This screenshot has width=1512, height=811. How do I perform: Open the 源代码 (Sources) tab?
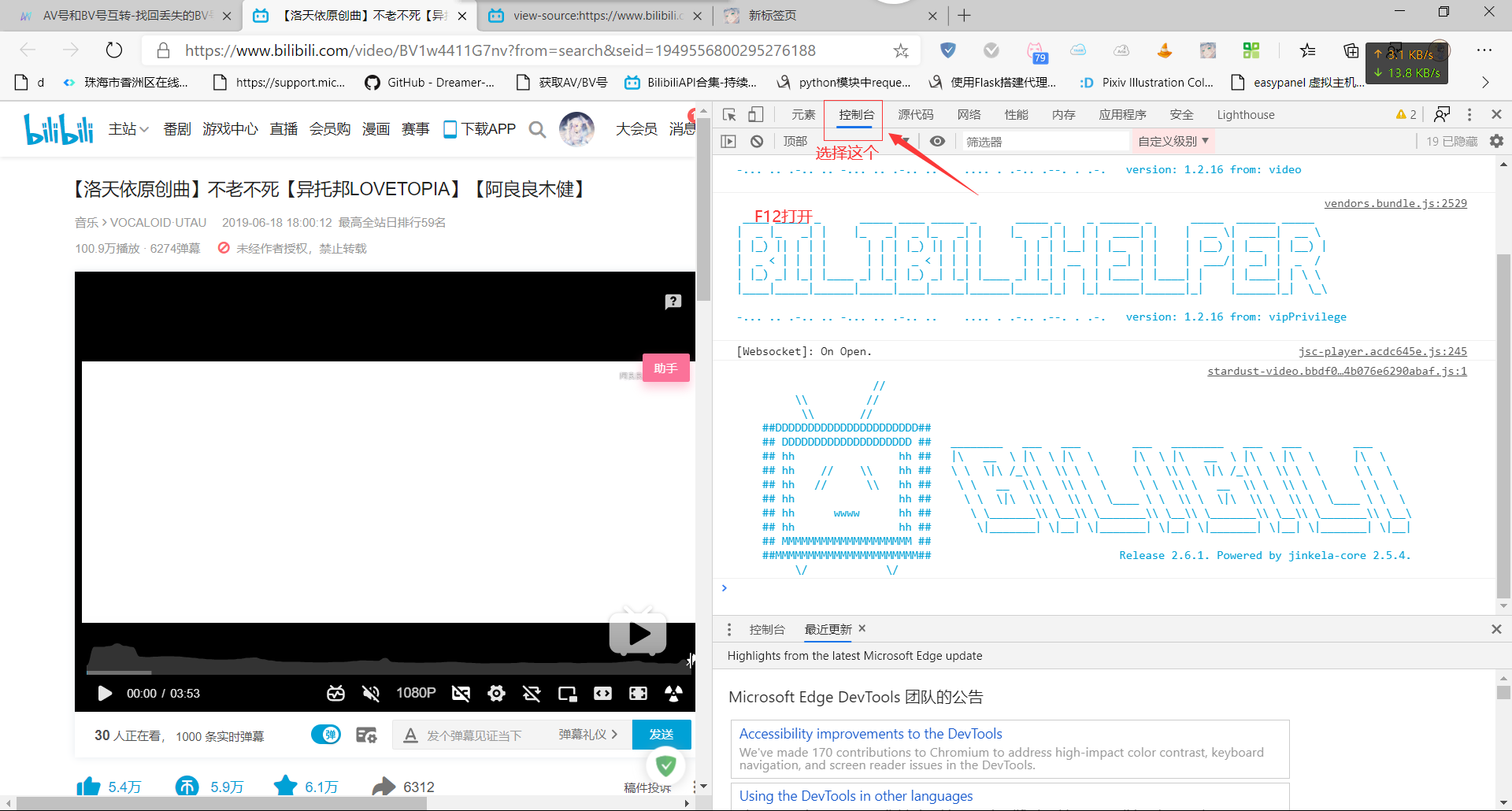pyautogui.click(x=916, y=115)
